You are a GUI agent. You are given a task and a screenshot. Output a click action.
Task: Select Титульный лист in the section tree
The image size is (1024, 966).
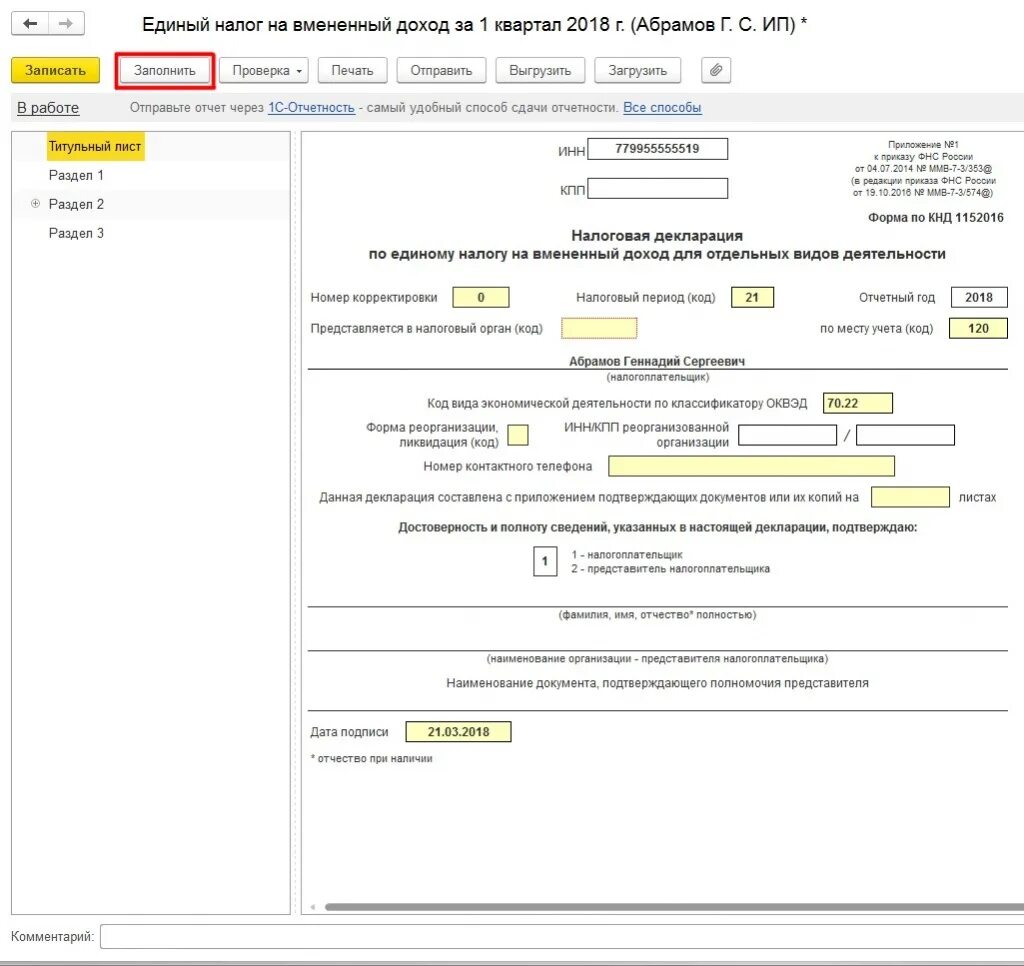point(95,146)
